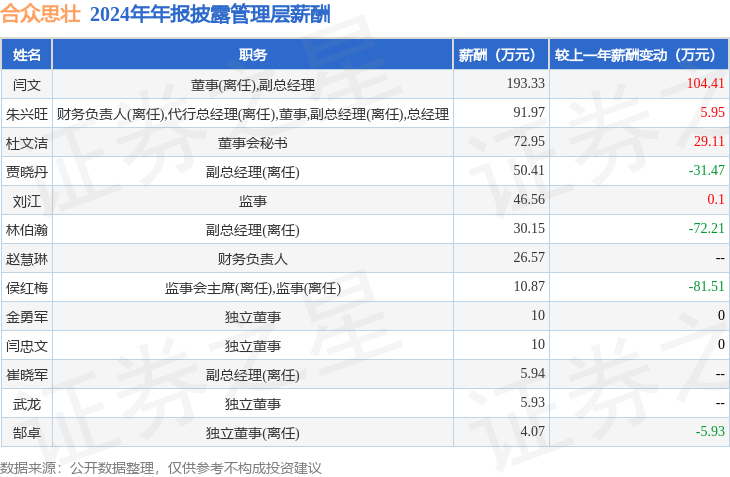Click the name 闫忠文

pyautogui.click(x=27, y=346)
